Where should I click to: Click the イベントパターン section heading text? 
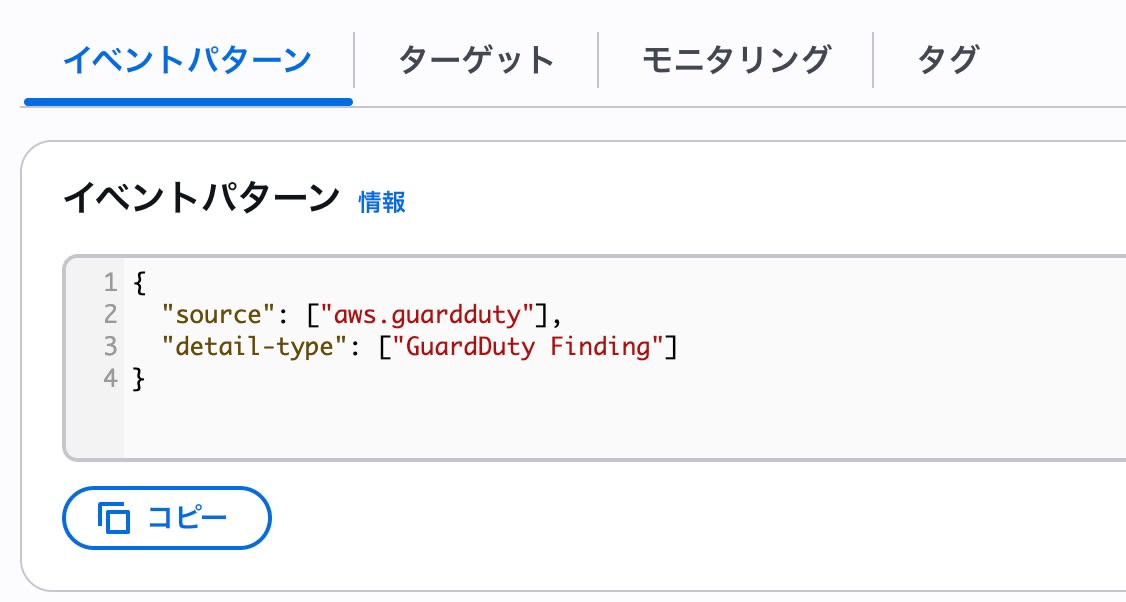pyautogui.click(x=202, y=198)
